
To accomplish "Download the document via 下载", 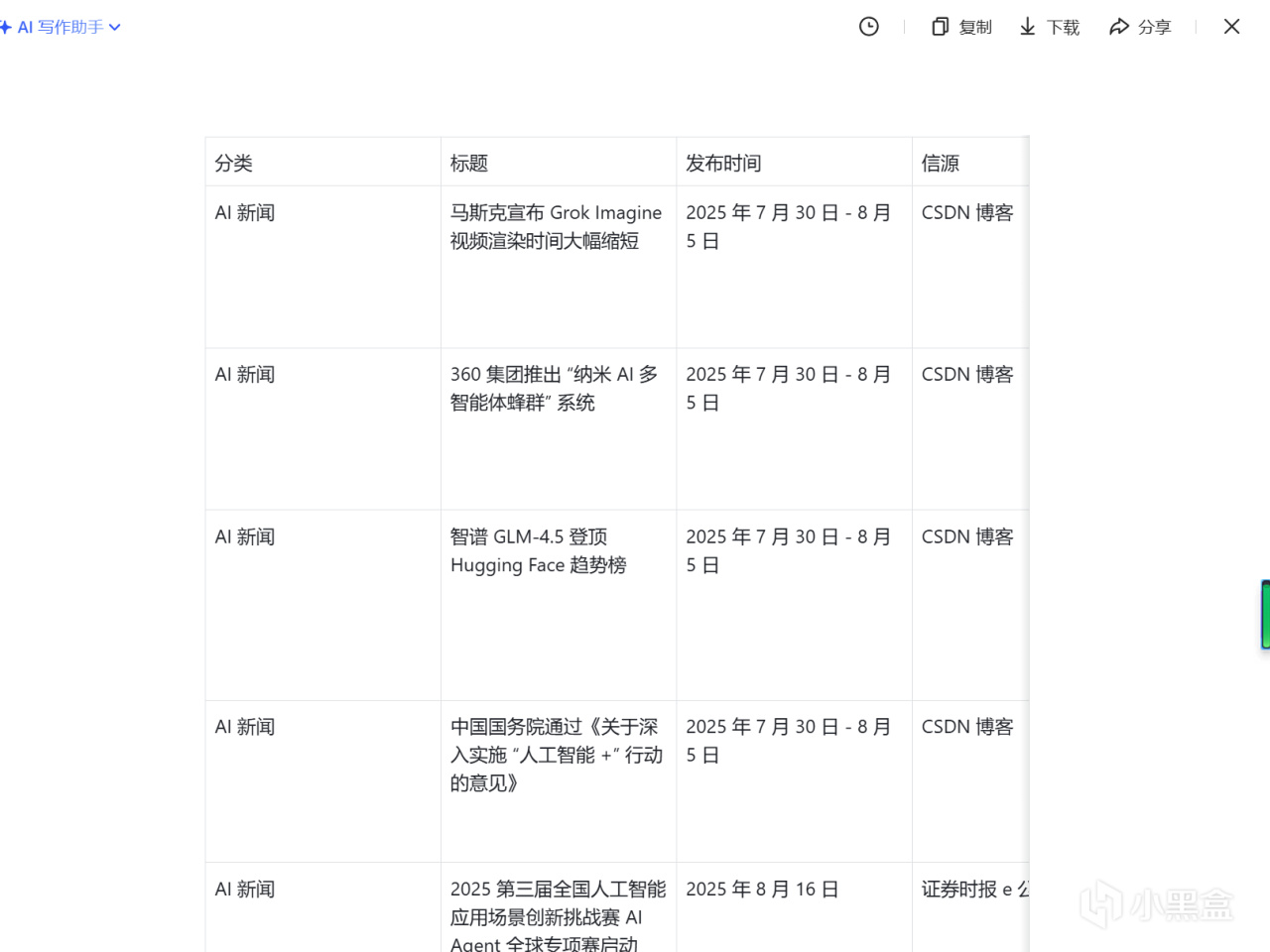I will pyautogui.click(x=1050, y=27).
